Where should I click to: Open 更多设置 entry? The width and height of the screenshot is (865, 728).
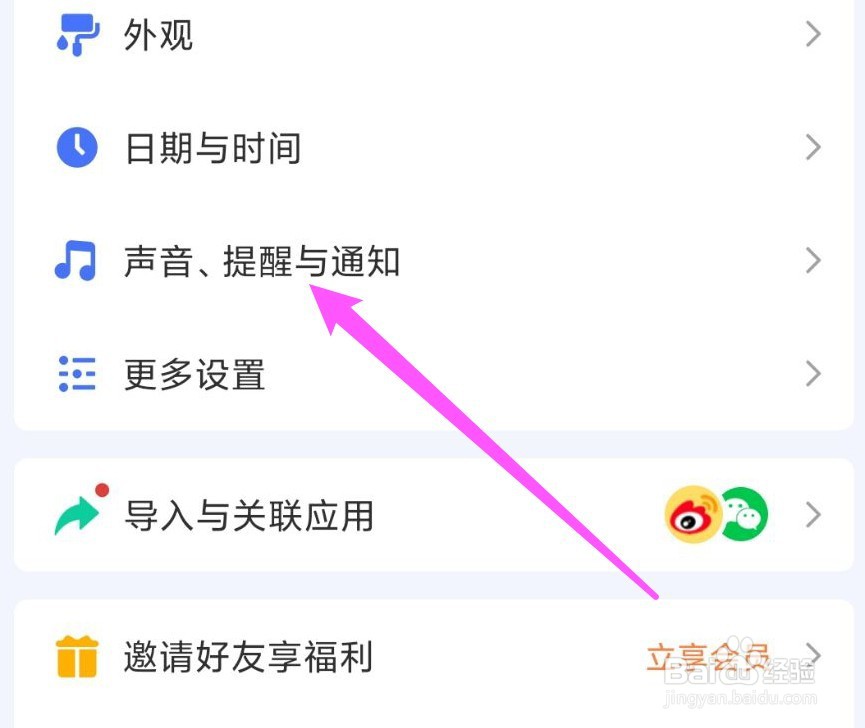coord(434,374)
